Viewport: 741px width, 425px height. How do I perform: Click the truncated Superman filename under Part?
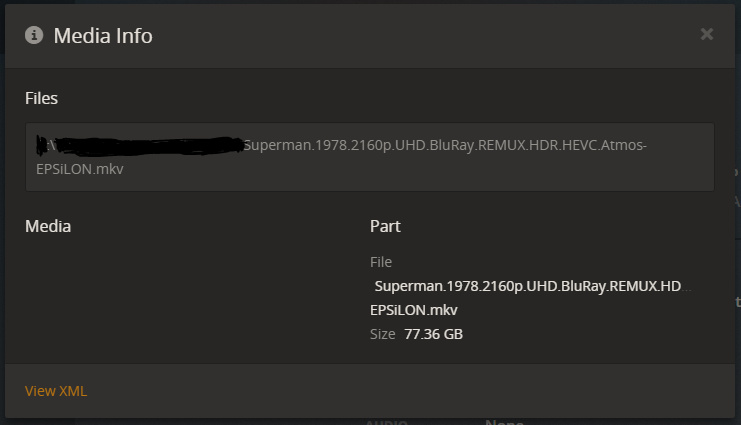point(528,286)
